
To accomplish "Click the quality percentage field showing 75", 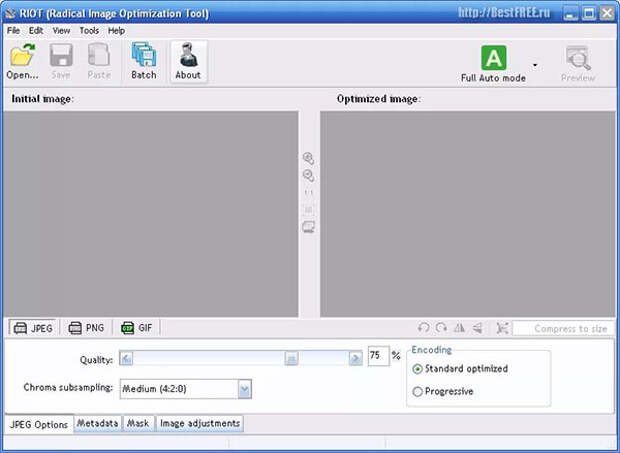I will [378, 356].
